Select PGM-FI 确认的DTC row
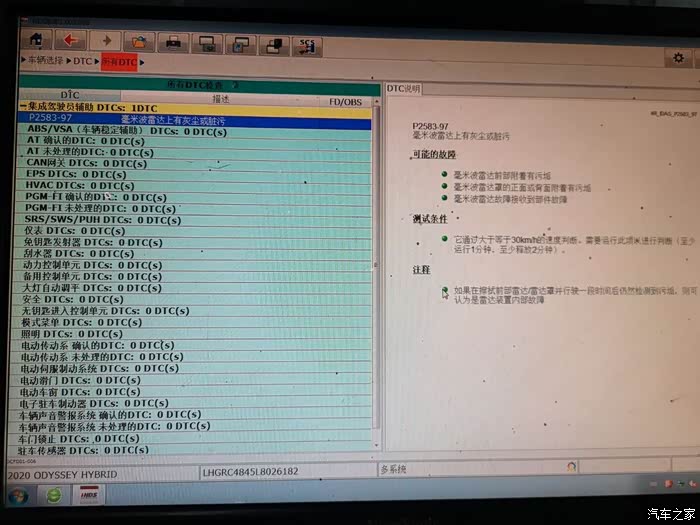This screenshot has height=525, width=700. point(193,198)
